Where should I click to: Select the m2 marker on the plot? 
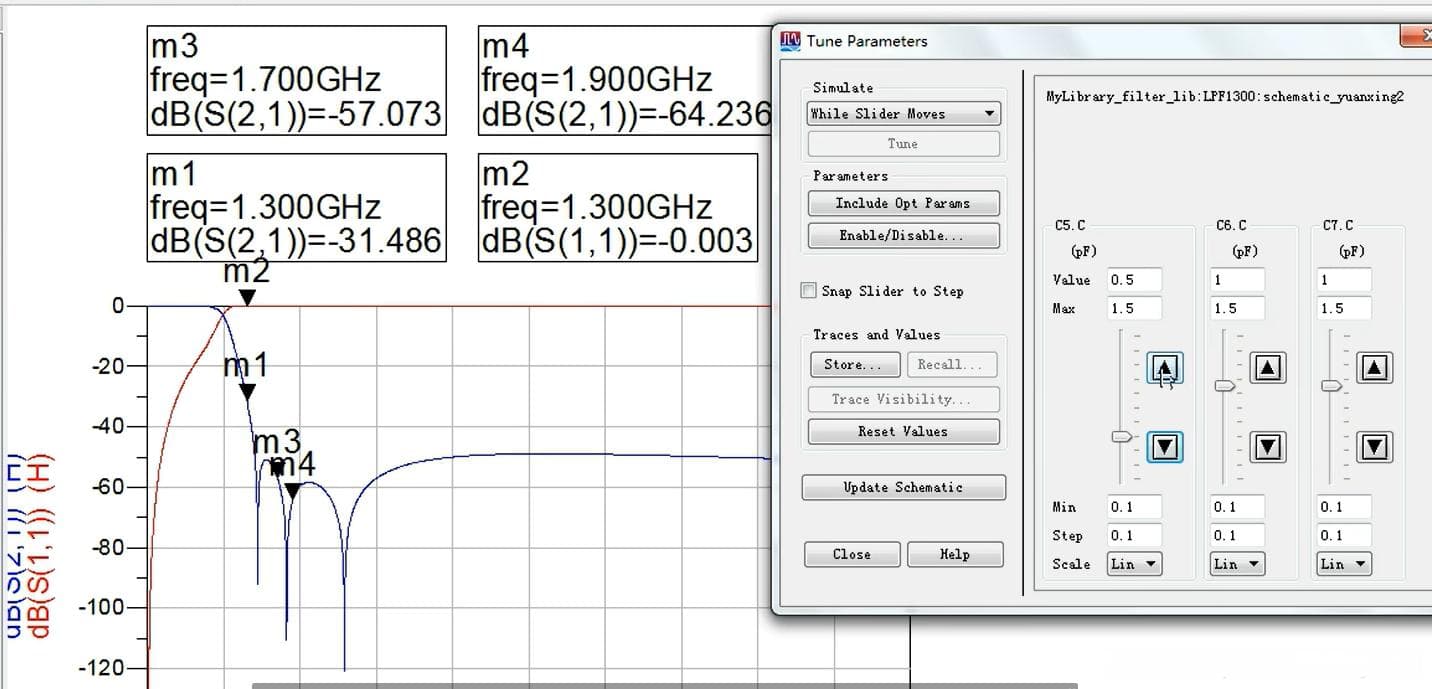[x=247, y=297]
